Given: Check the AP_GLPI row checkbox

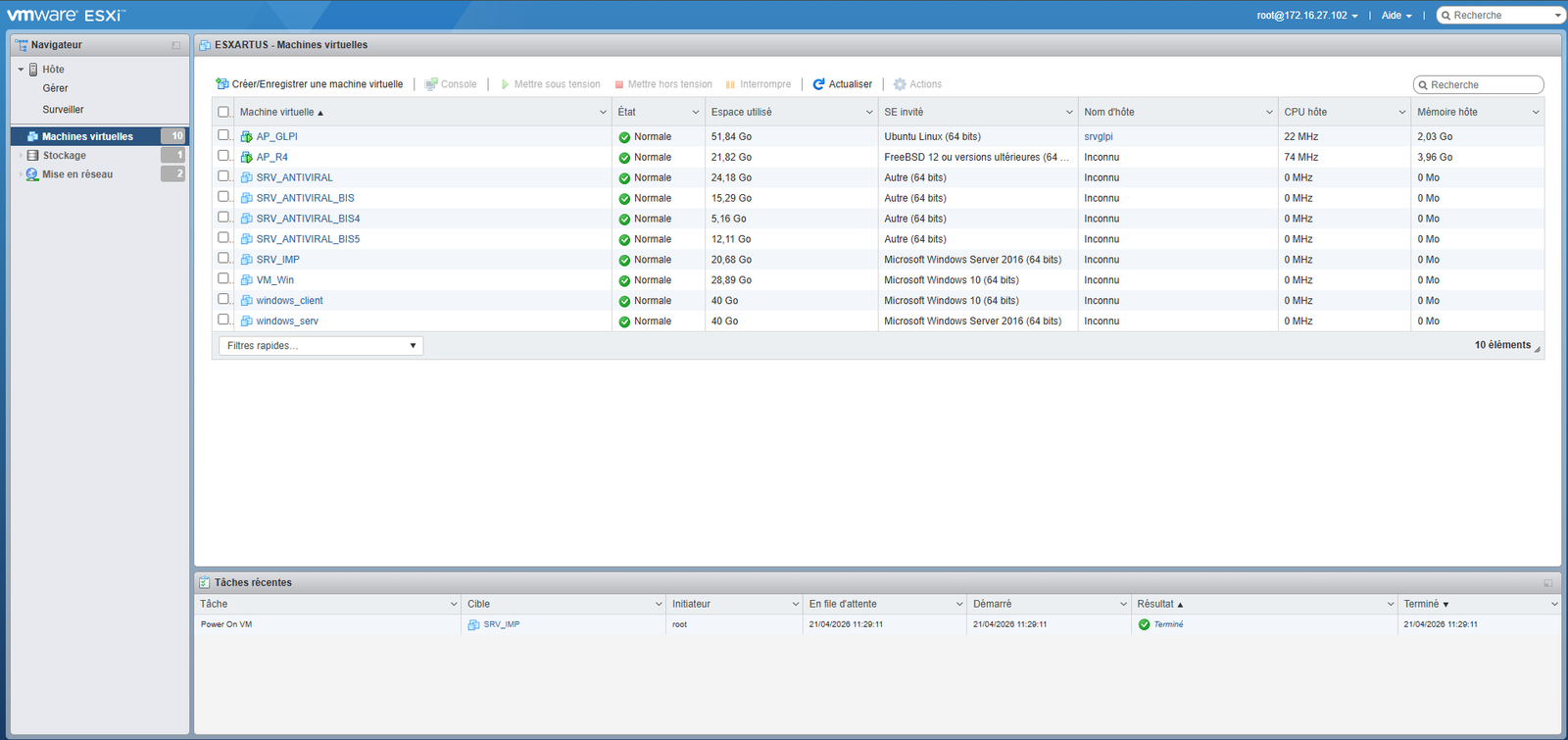Looking at the screenshot, I should [x=223, y=135].
